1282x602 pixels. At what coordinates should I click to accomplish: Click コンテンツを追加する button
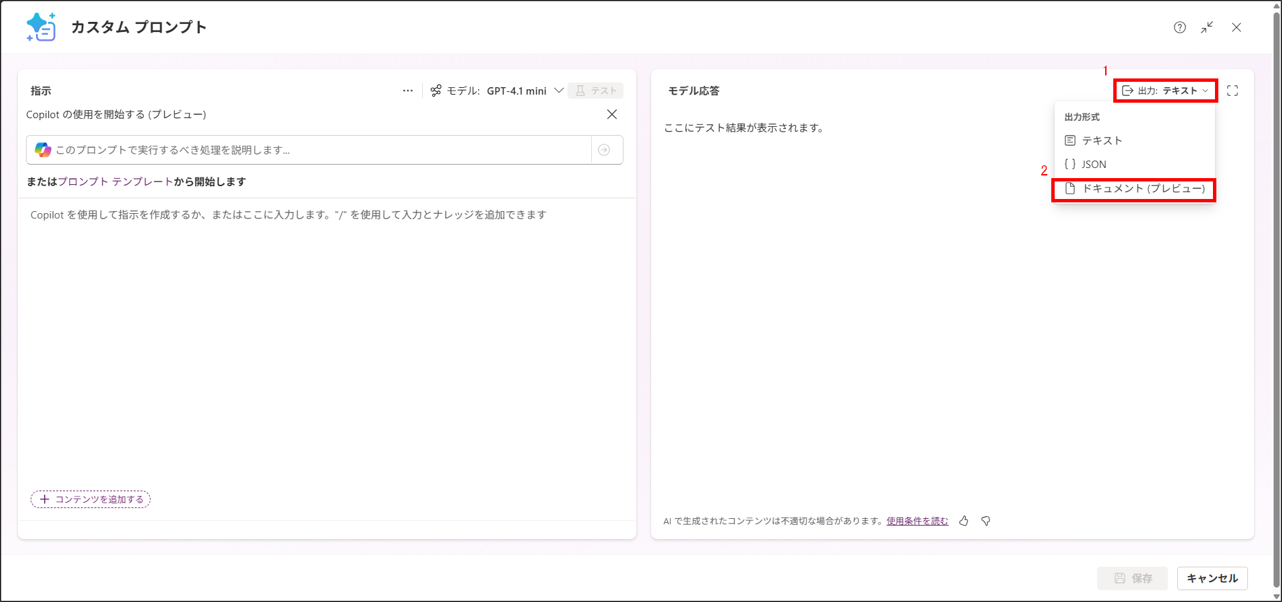coord(91,499)
